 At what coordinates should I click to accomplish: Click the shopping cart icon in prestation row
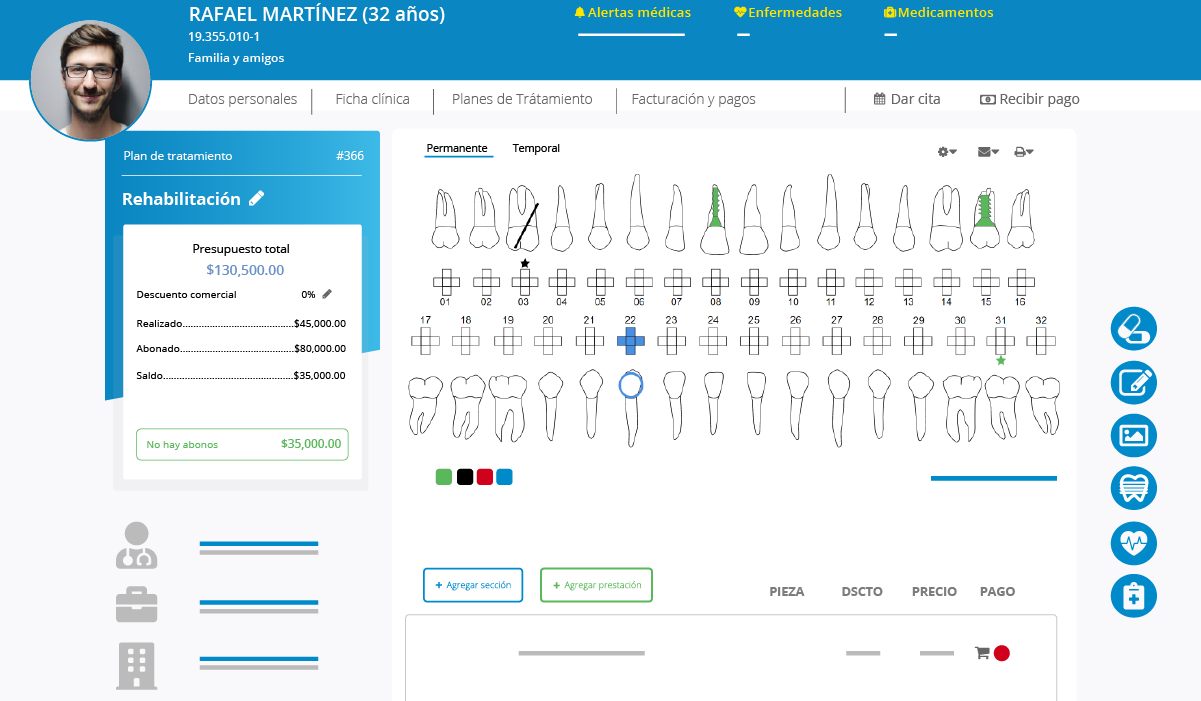pos(983,652)
